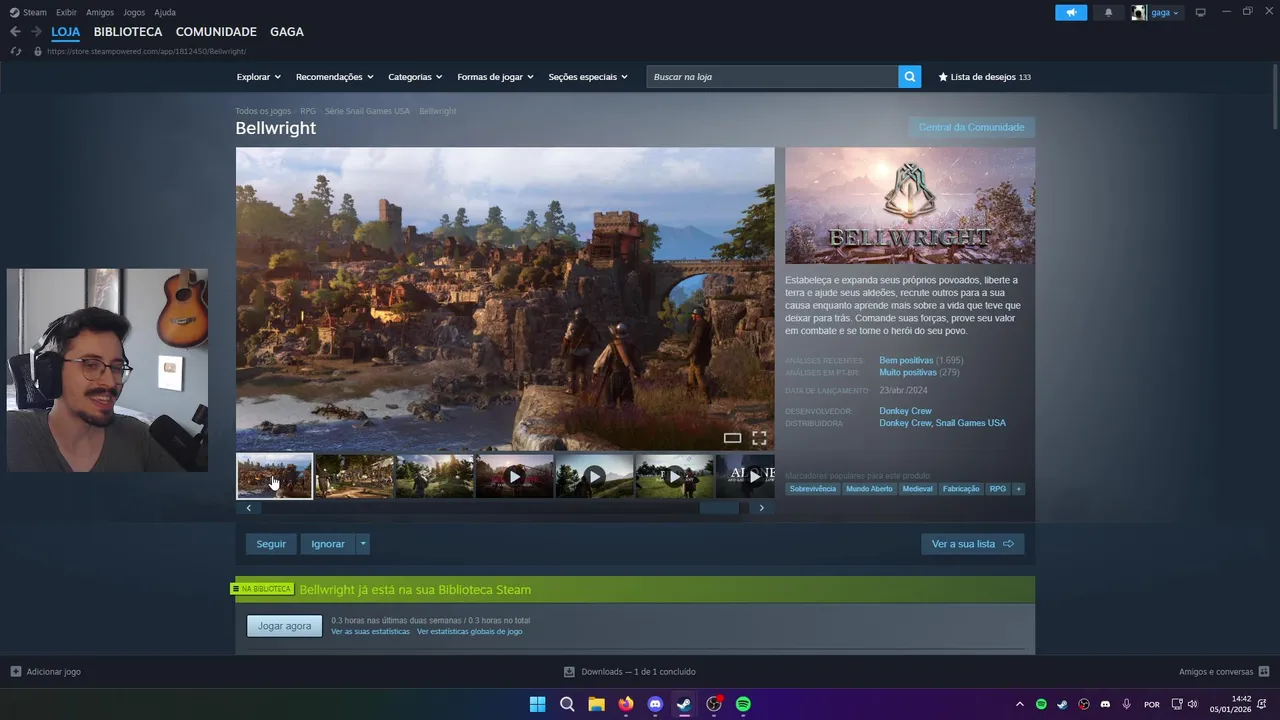Switch to the BIBLIOTECA tab

pos(128,32)
